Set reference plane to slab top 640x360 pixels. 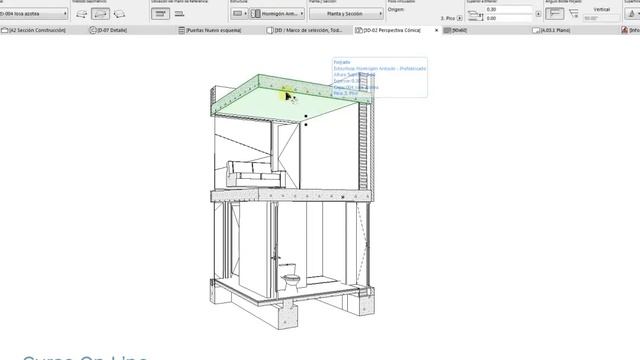pyautogui.click(x=160, y=14)
